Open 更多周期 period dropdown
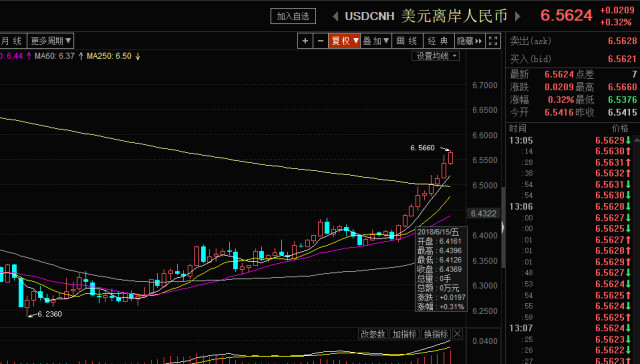The height and width of the screenshot is (364, 640). pos(50,41)
